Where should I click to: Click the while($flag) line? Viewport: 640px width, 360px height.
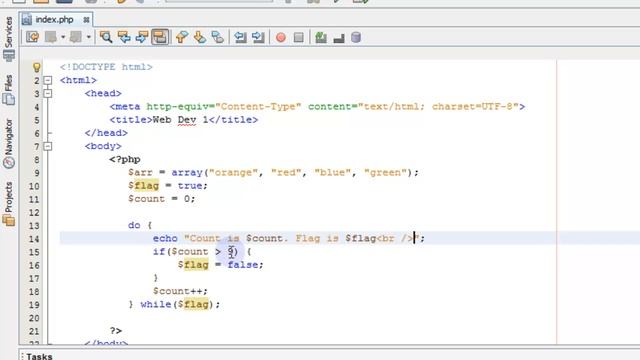pos(174,304)
